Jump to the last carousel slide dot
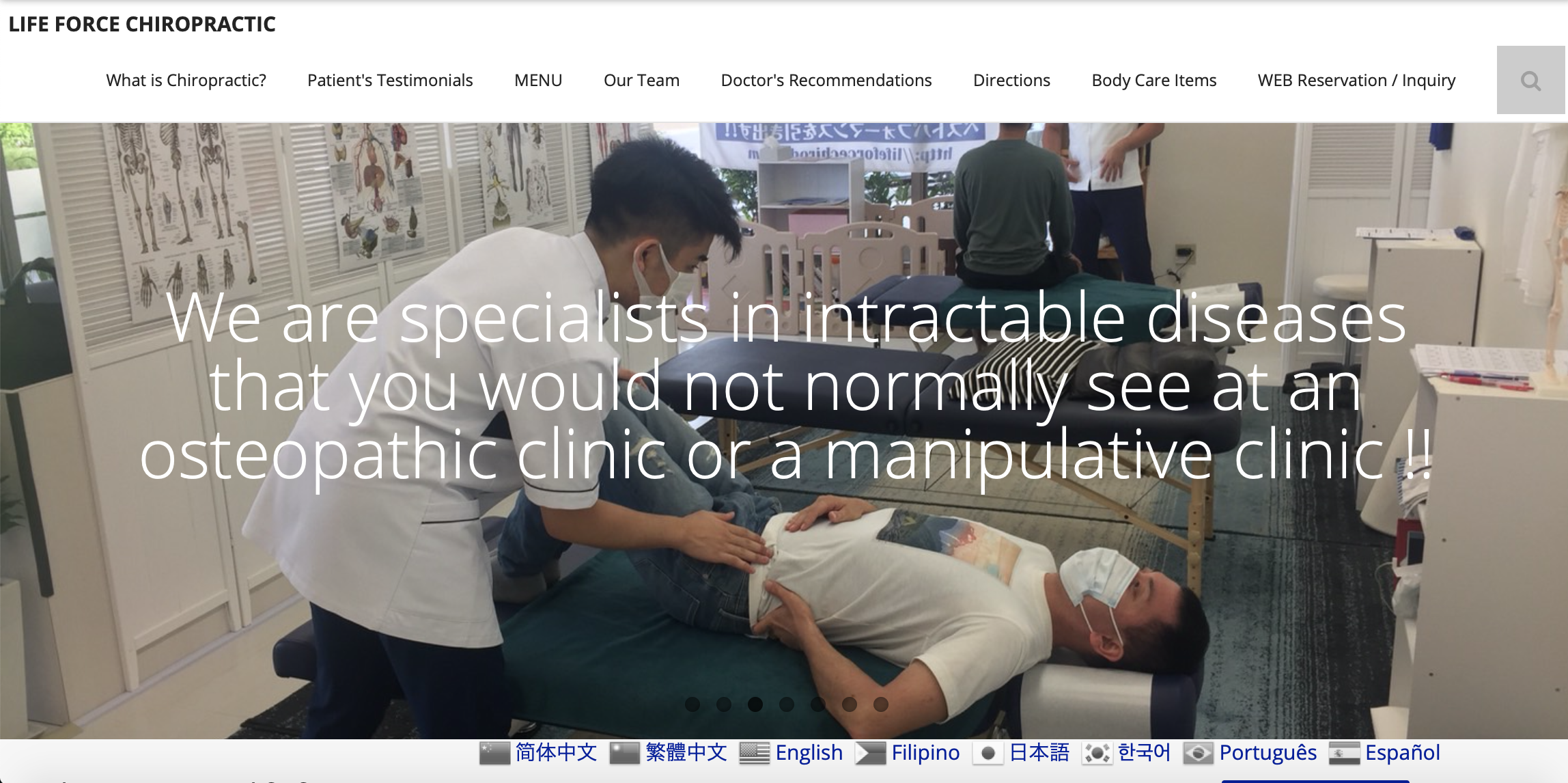The width and height of the screenshot is (1568, 783). coord(881,704)
